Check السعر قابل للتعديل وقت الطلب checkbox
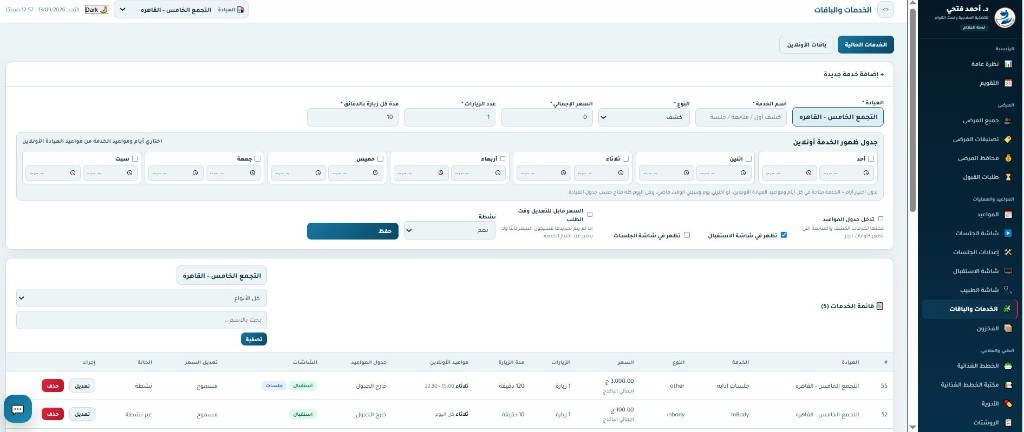This screenshot has height=432, width=1024. click(590, 214)
